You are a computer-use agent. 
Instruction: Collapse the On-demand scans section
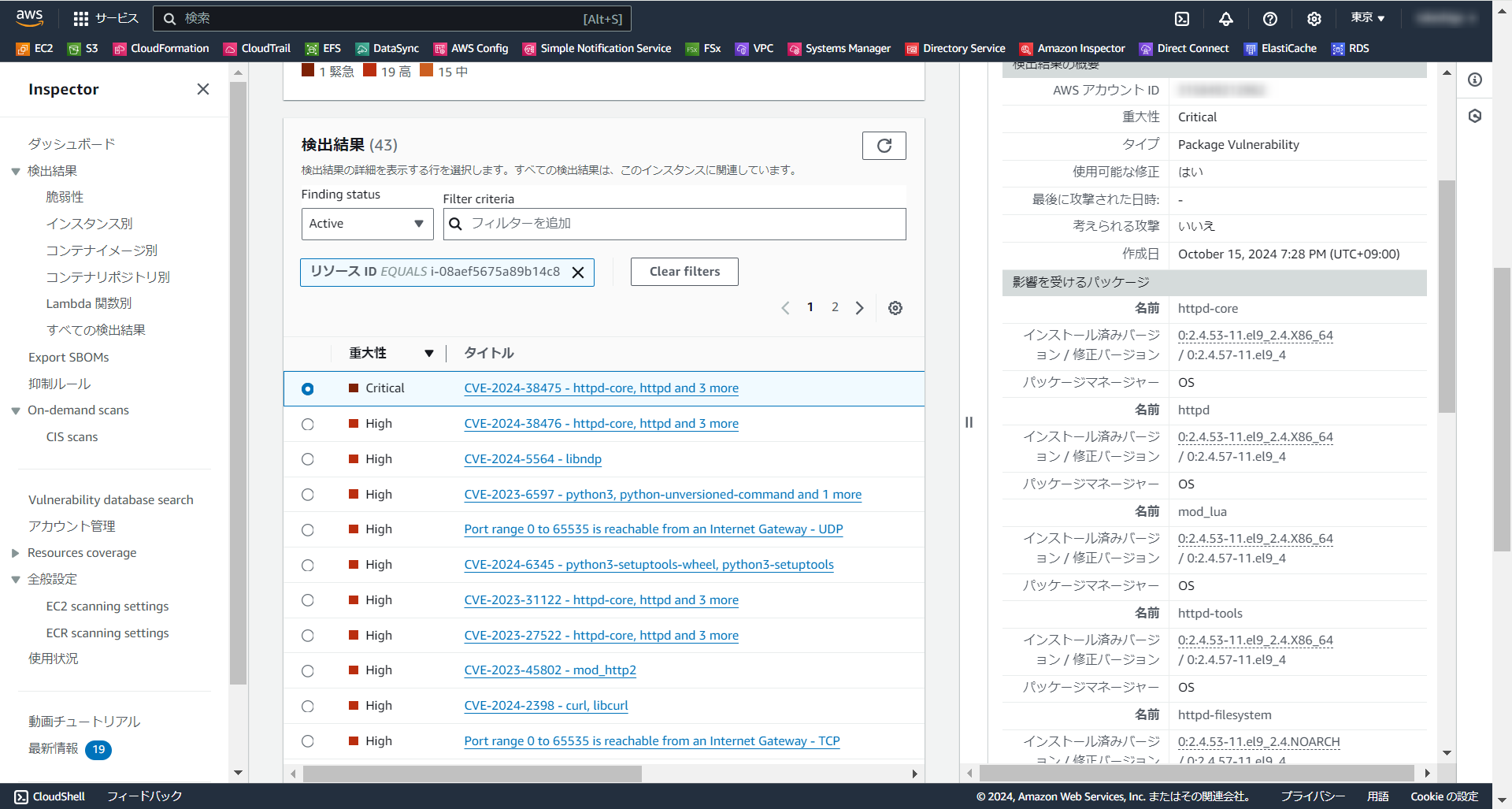[x=16, y=411]
